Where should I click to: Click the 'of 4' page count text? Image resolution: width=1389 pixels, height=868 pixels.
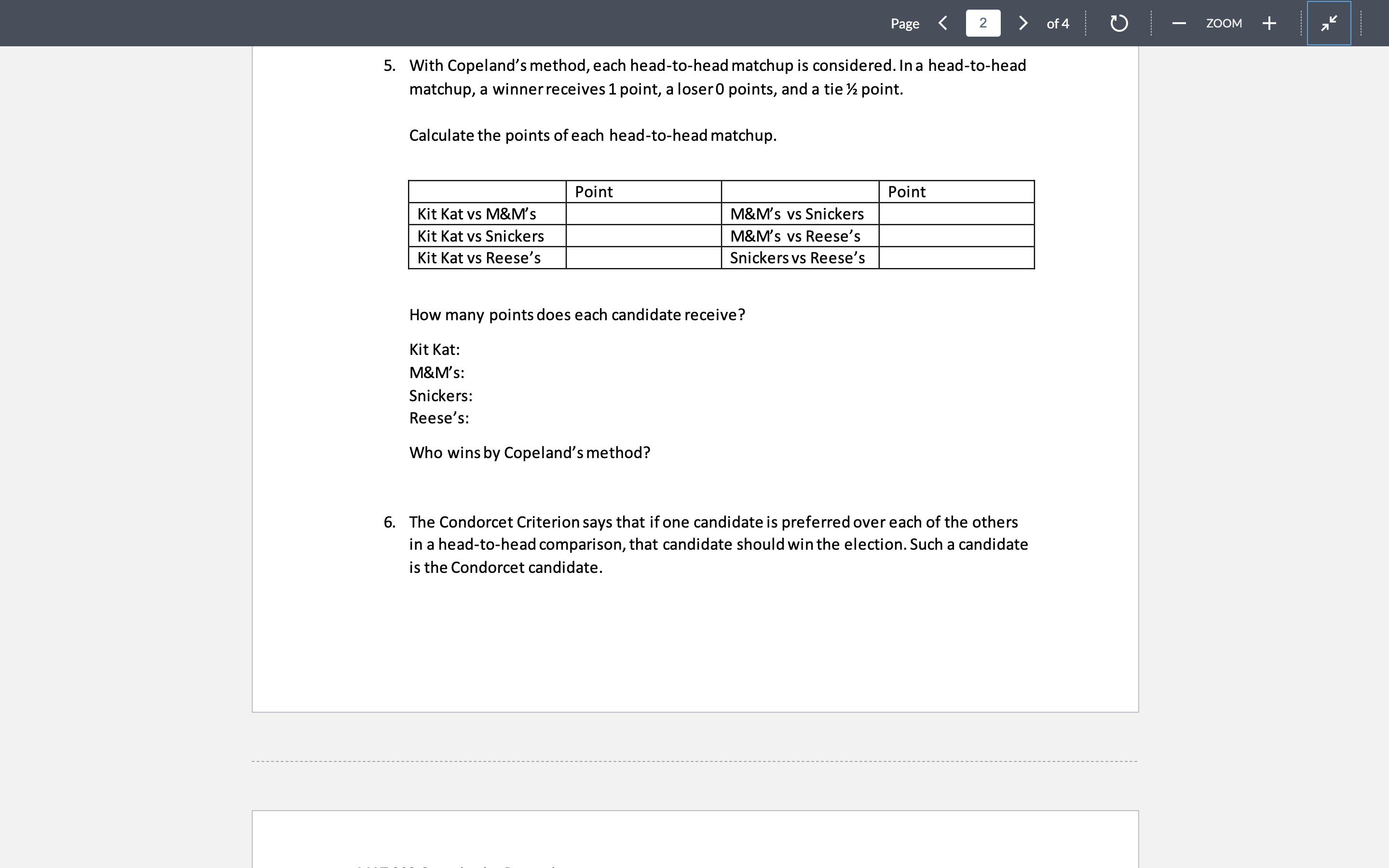coord(1057,24)
